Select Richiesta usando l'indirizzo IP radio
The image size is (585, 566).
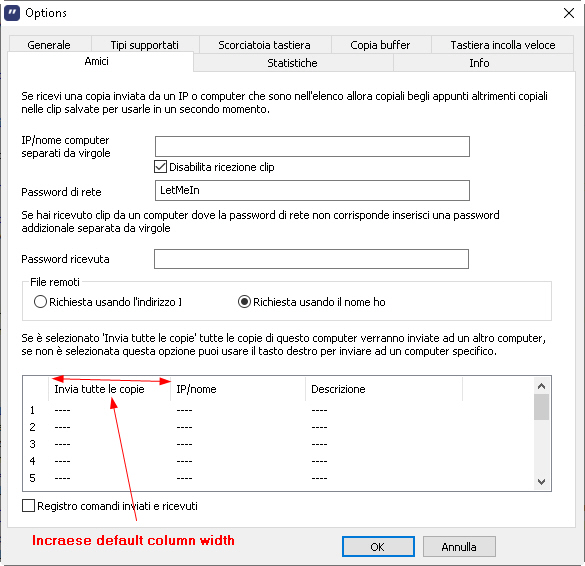click(40, 302)
